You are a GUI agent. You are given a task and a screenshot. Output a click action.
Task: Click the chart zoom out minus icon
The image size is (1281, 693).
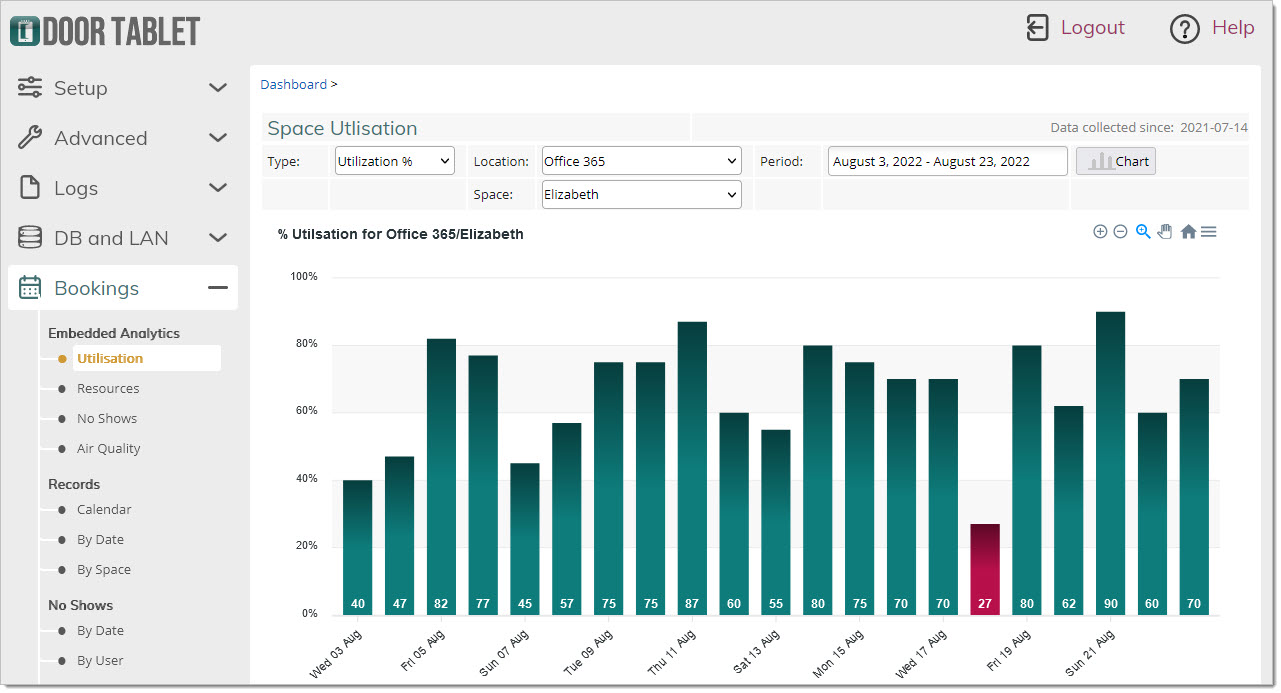1120,232
